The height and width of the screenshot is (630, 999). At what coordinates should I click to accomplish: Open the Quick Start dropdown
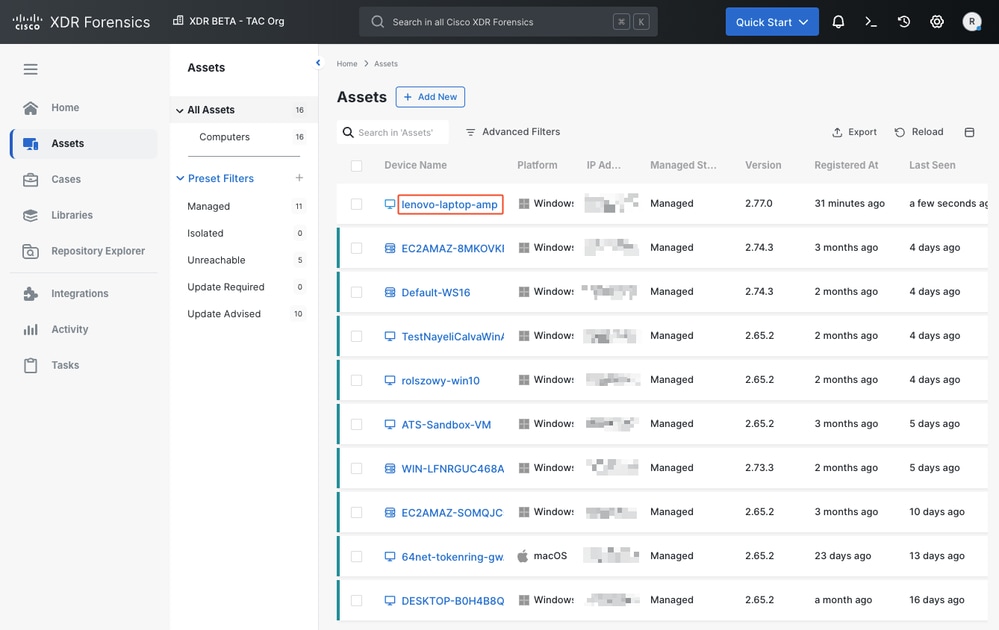(x=772, y=22)
